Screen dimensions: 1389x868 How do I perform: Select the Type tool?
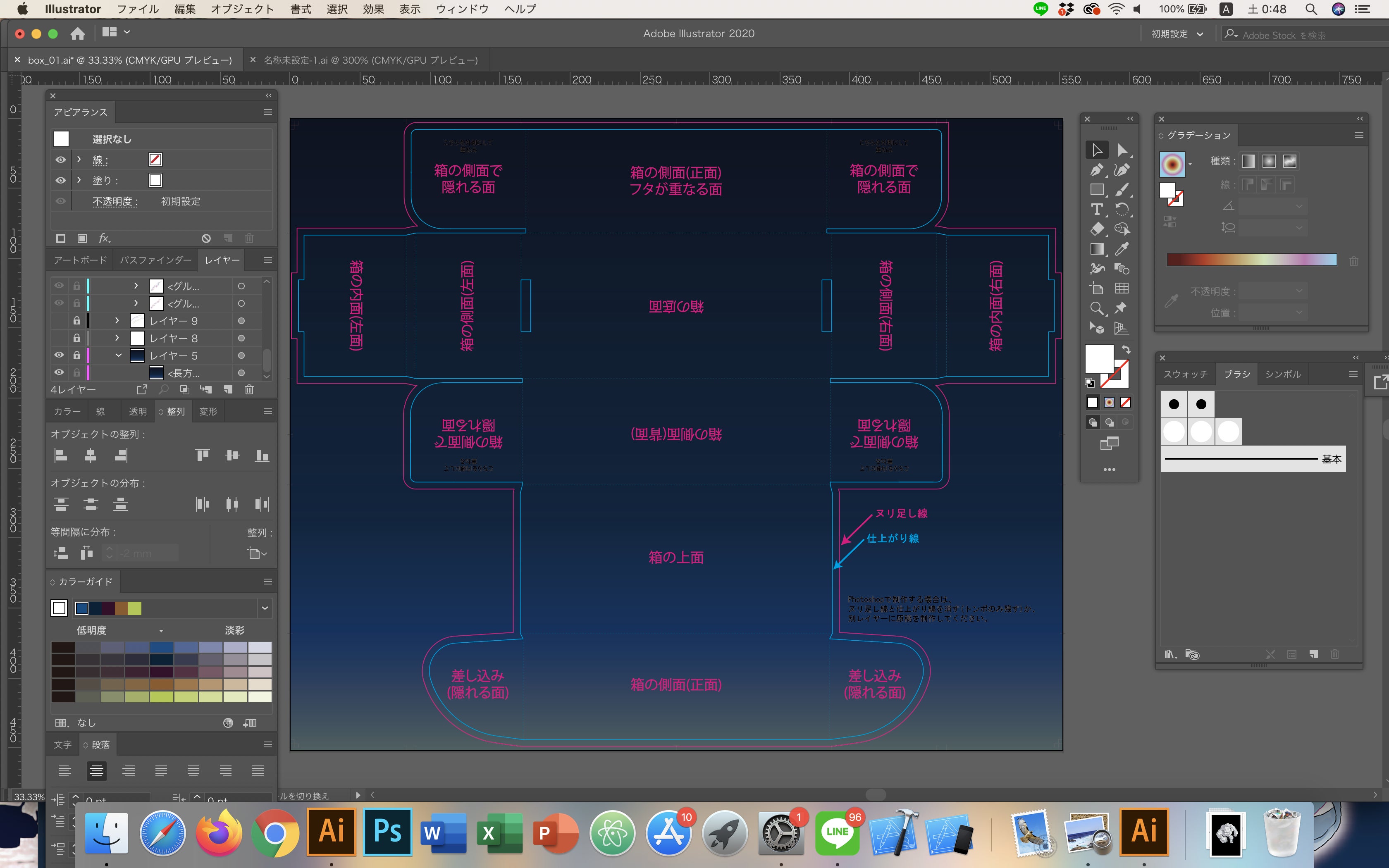click(x=1096, y=210)
